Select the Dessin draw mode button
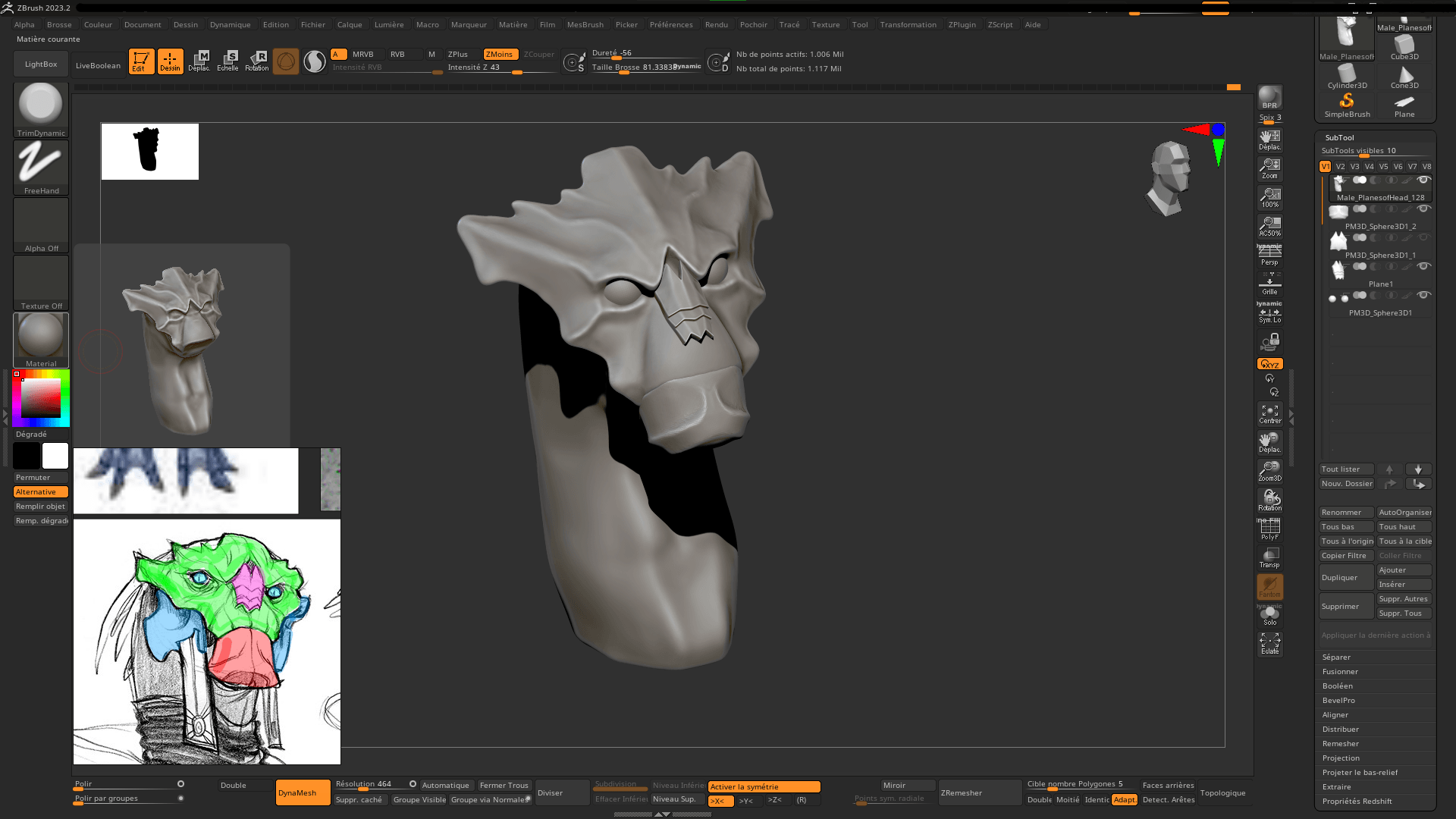1456x819 pixels. [171, 61]
